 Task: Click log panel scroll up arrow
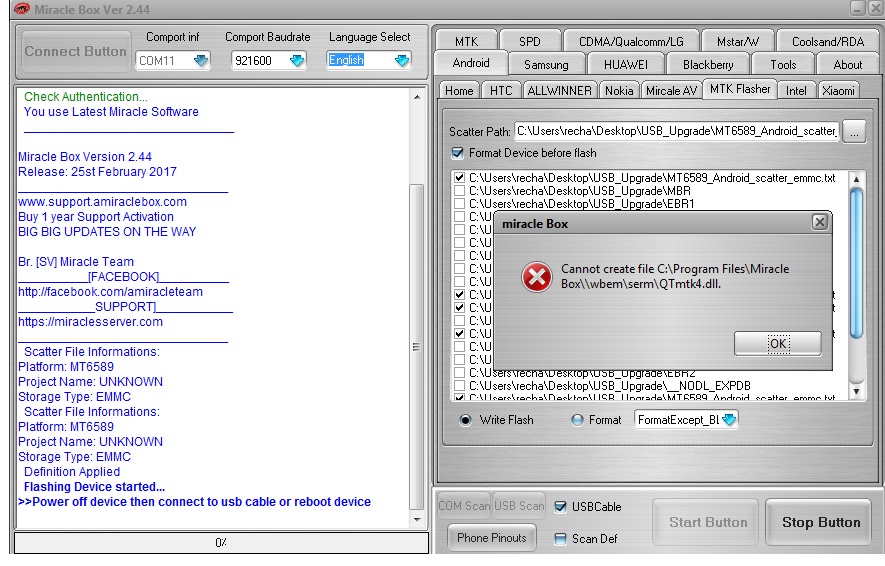tap(417, 97)
